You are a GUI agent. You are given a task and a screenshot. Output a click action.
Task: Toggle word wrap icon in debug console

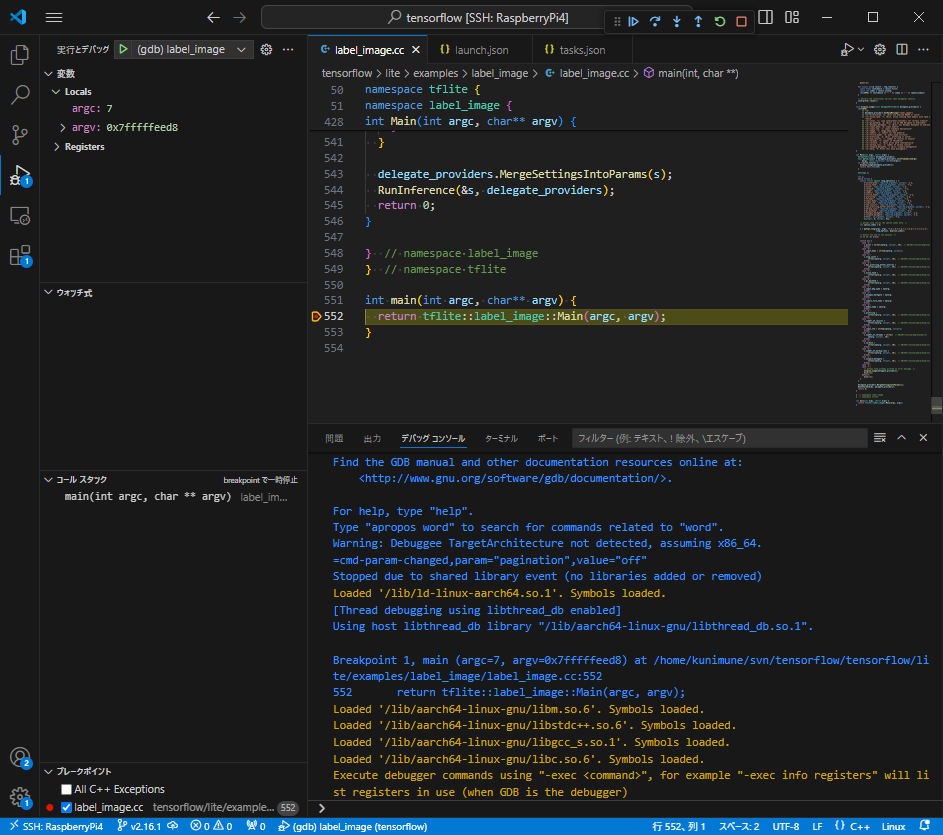click(880, 438)
